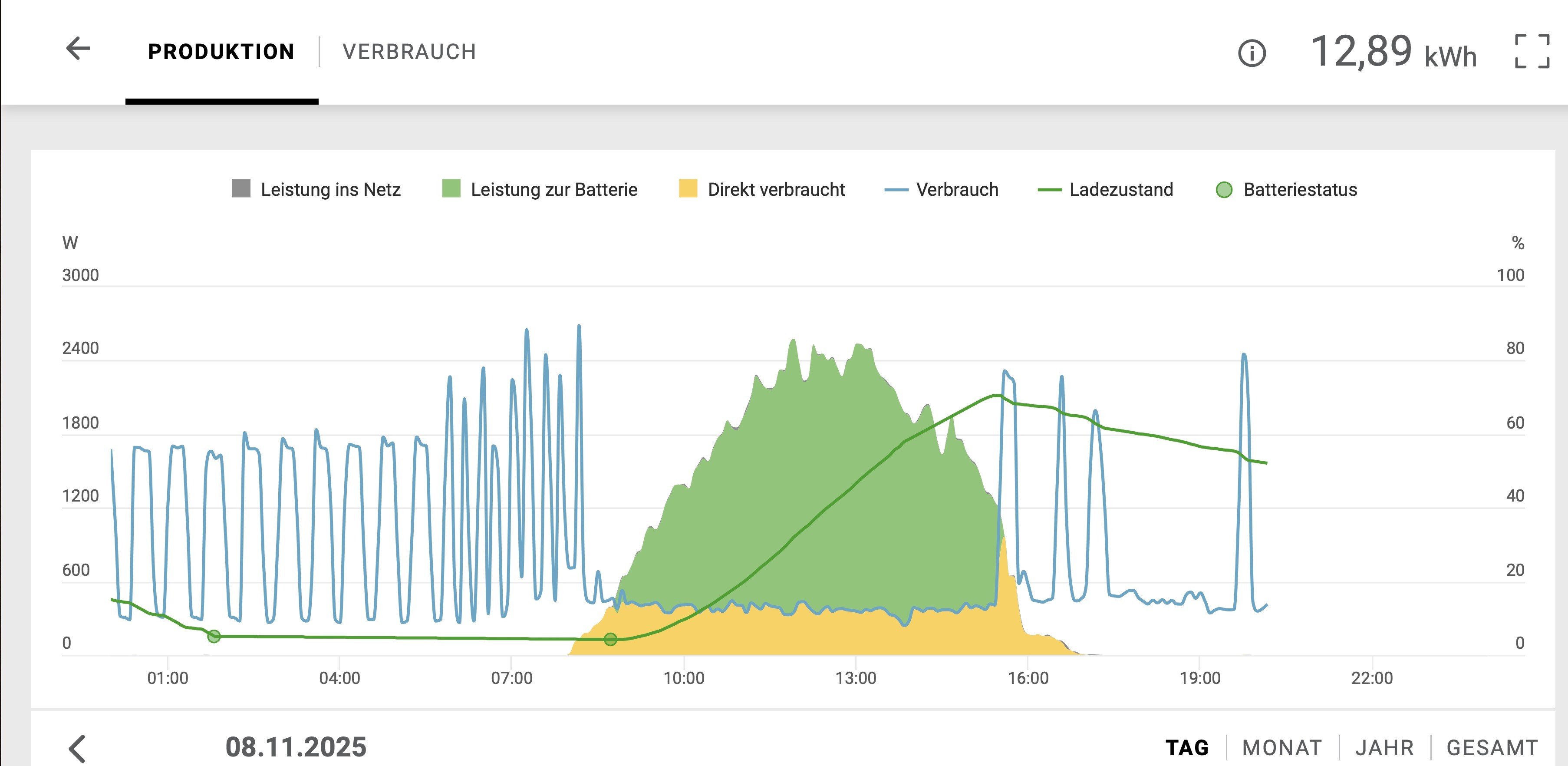Viewport: 1568px width, 766px height.
Task: Switch view to MONAT
Action: point(1282,747)
